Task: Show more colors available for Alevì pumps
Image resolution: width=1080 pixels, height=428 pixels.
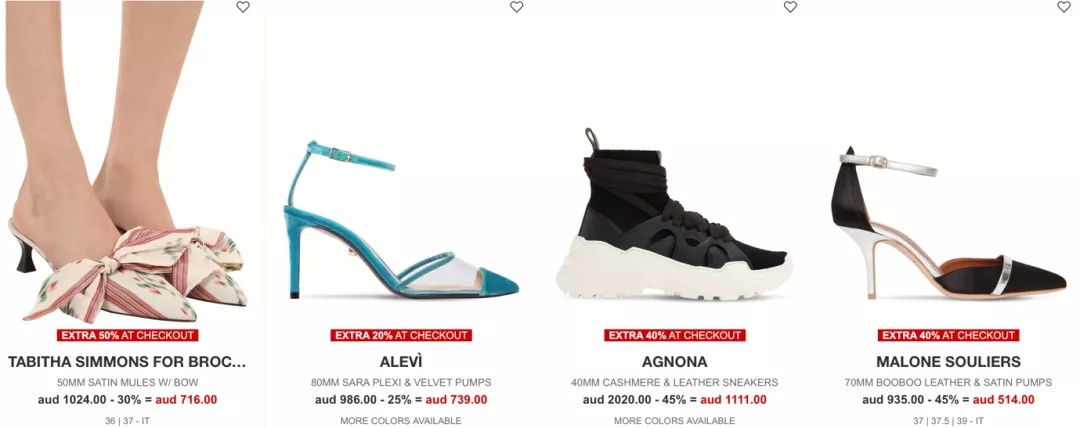Action: point(401,420)
